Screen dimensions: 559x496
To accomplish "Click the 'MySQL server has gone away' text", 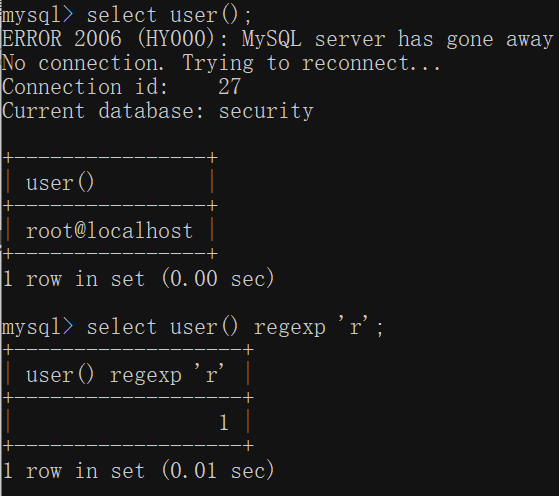I will click(x=398, y=39).
